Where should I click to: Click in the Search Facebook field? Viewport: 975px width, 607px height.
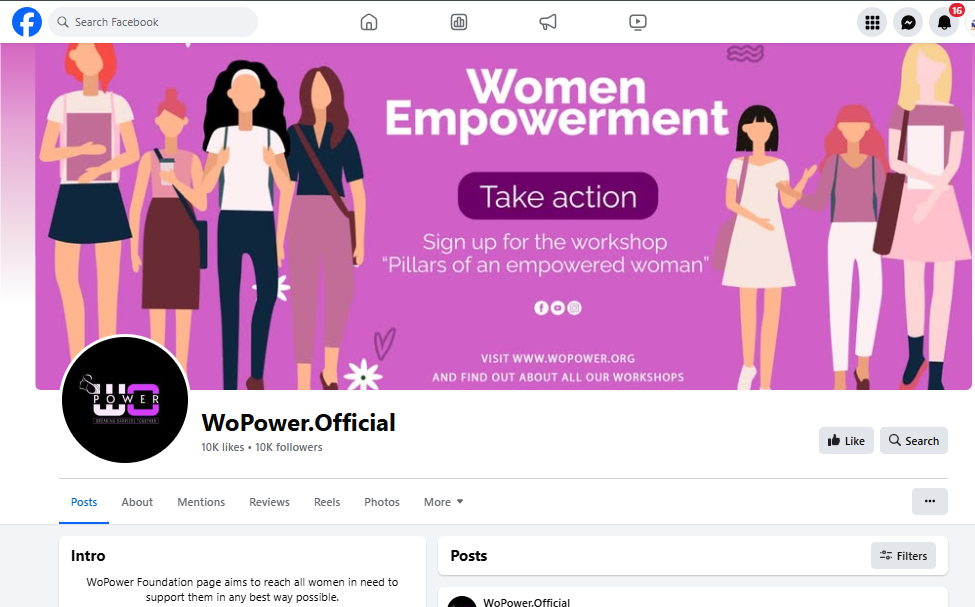153,22
